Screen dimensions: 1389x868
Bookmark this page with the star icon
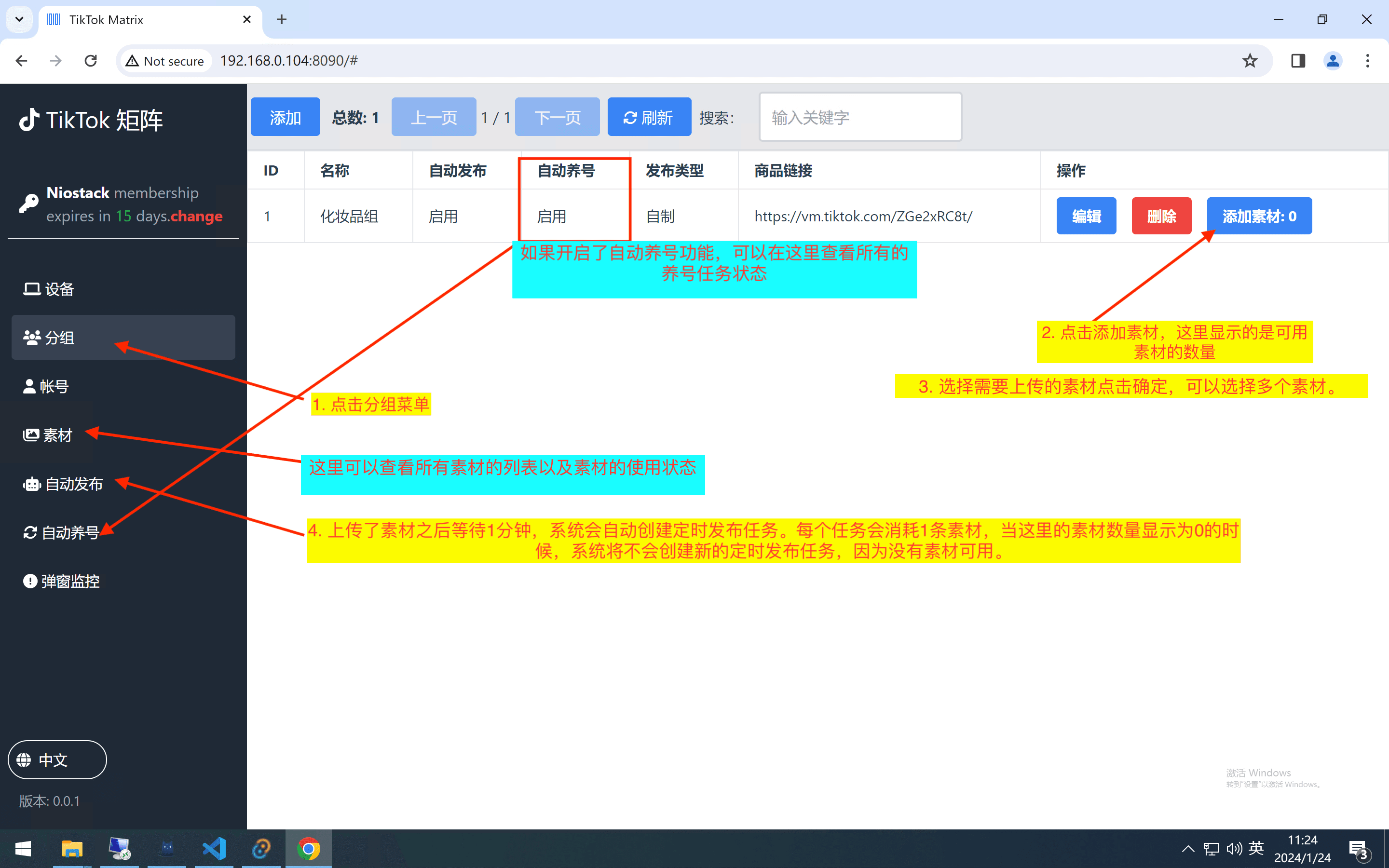(1250, 60)
